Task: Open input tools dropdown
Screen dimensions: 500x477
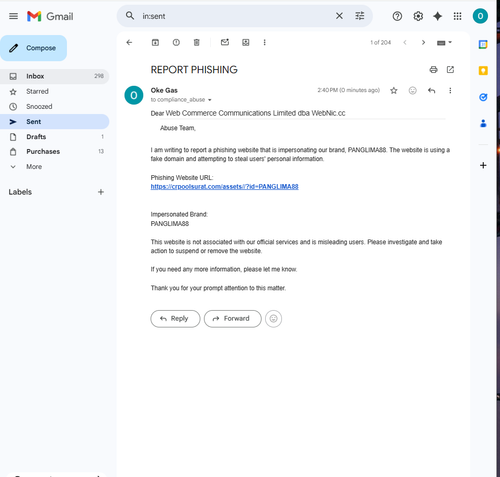Action: pos(444,43)
